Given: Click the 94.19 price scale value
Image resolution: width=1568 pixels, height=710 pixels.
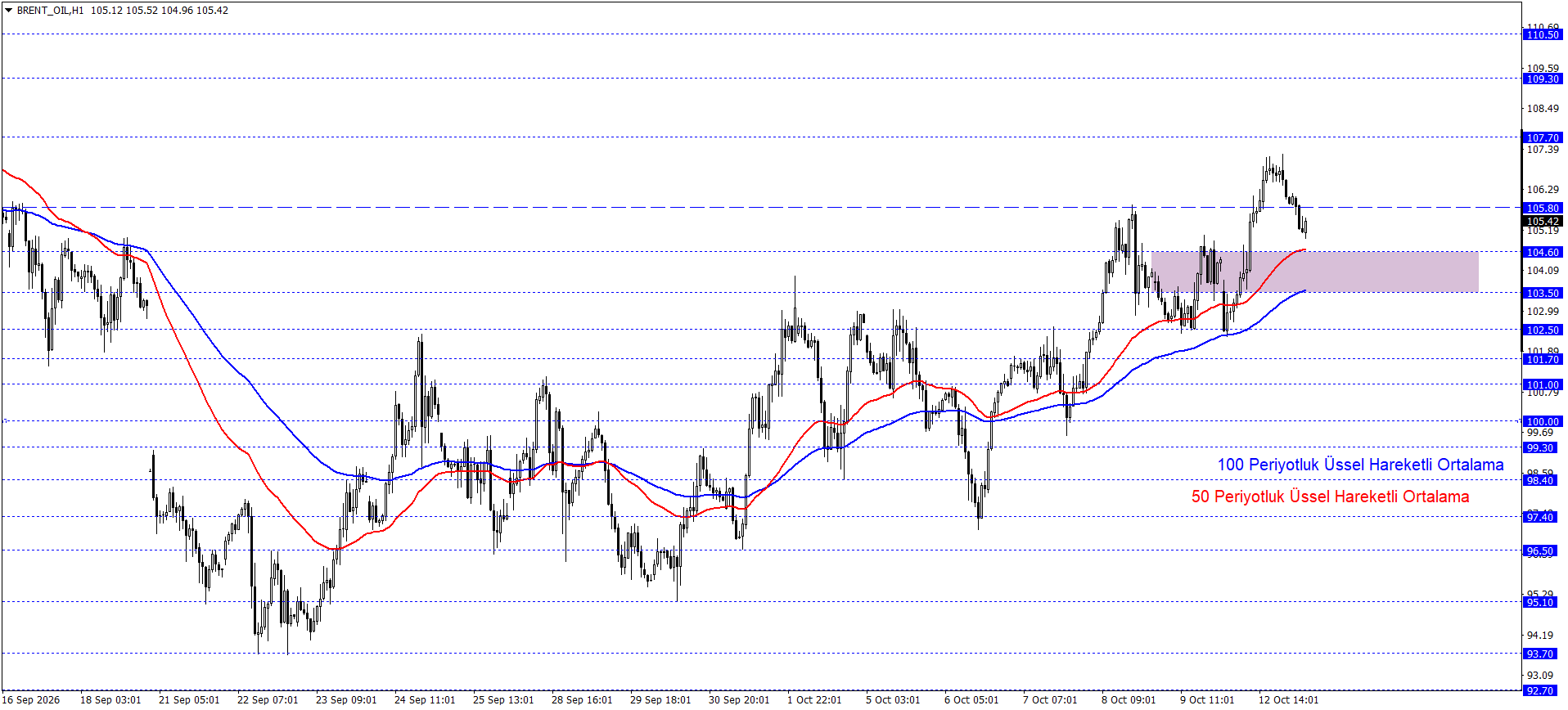Looking at the screenshot, I should [x=1540, y=635].
